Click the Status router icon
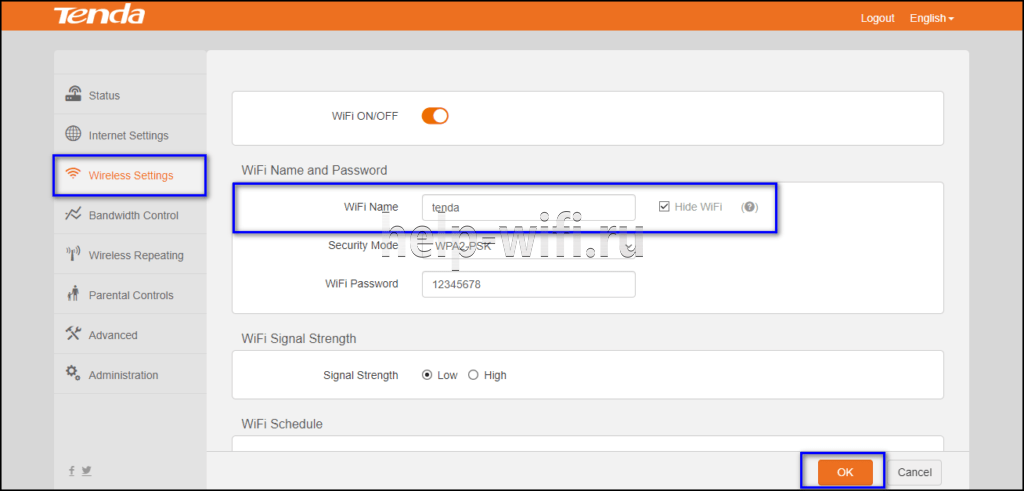 [73, 94]
